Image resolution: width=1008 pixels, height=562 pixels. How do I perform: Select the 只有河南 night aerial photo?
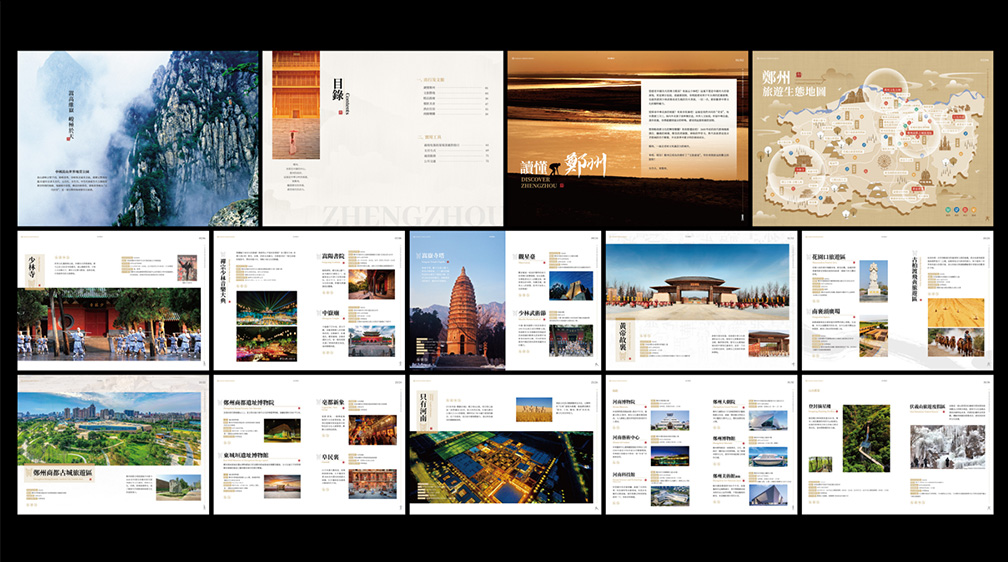[x=501, y=467]
